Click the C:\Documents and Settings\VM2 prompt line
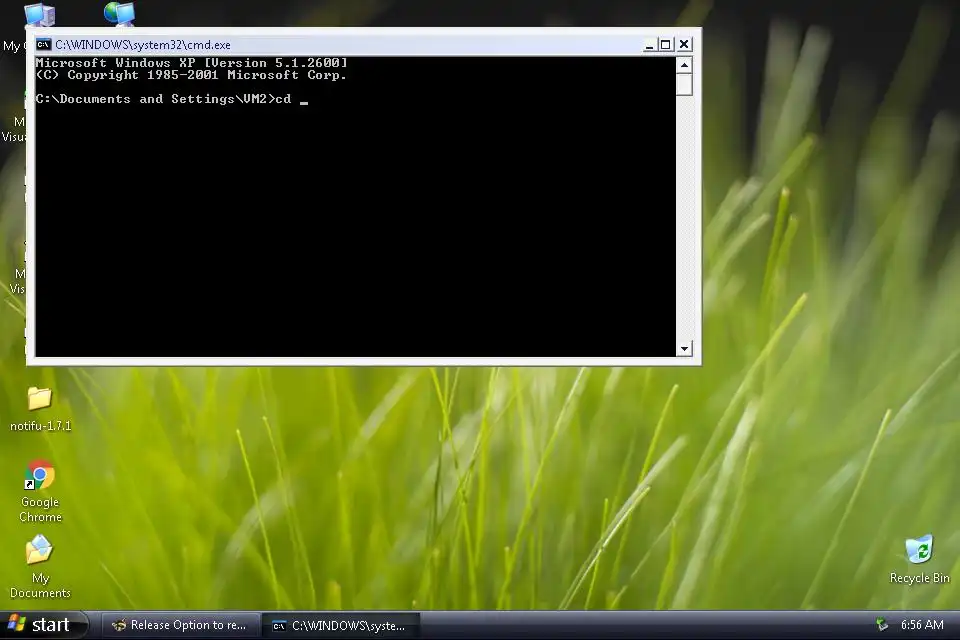This screenshot has height=640, width=960. click(x=172, y=99)
